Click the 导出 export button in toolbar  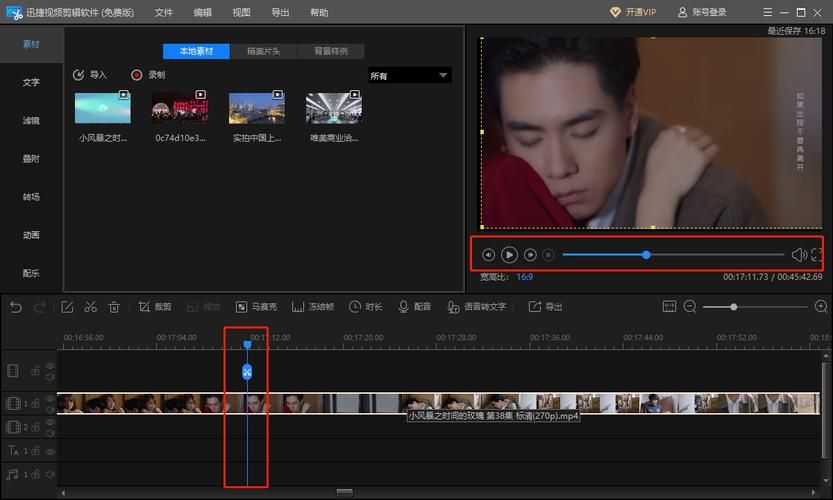pos(545,307)
